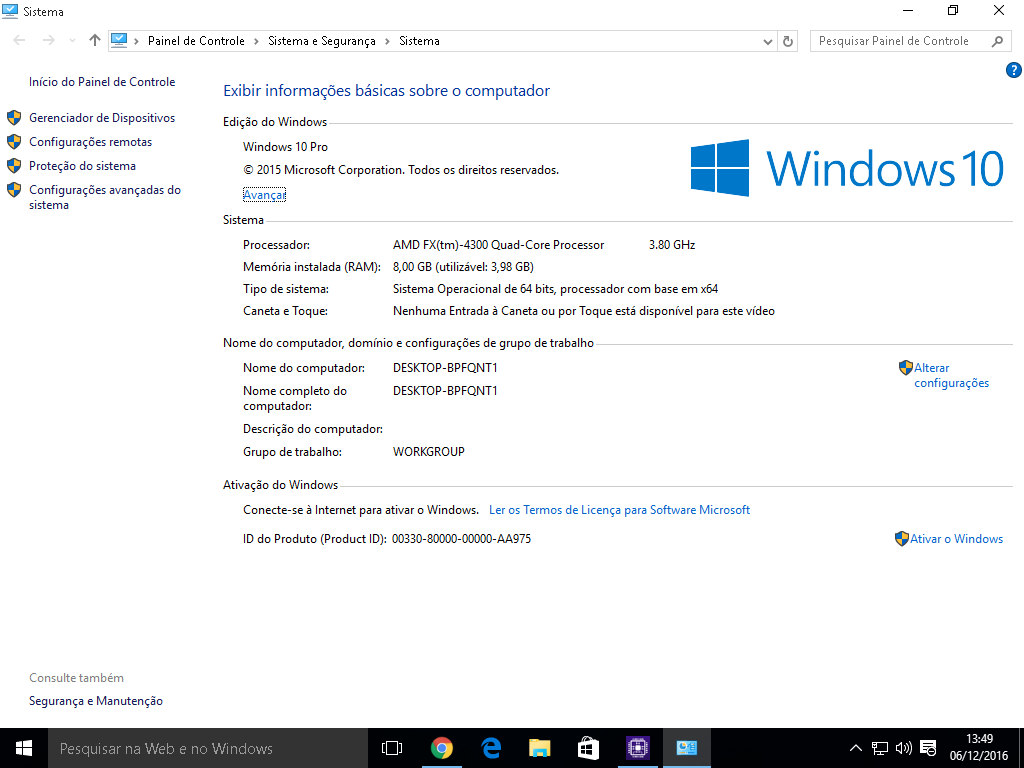Open purple chip app on the taskbar
The height and width of the screenshot is (768, 1024).
point(637,748)
